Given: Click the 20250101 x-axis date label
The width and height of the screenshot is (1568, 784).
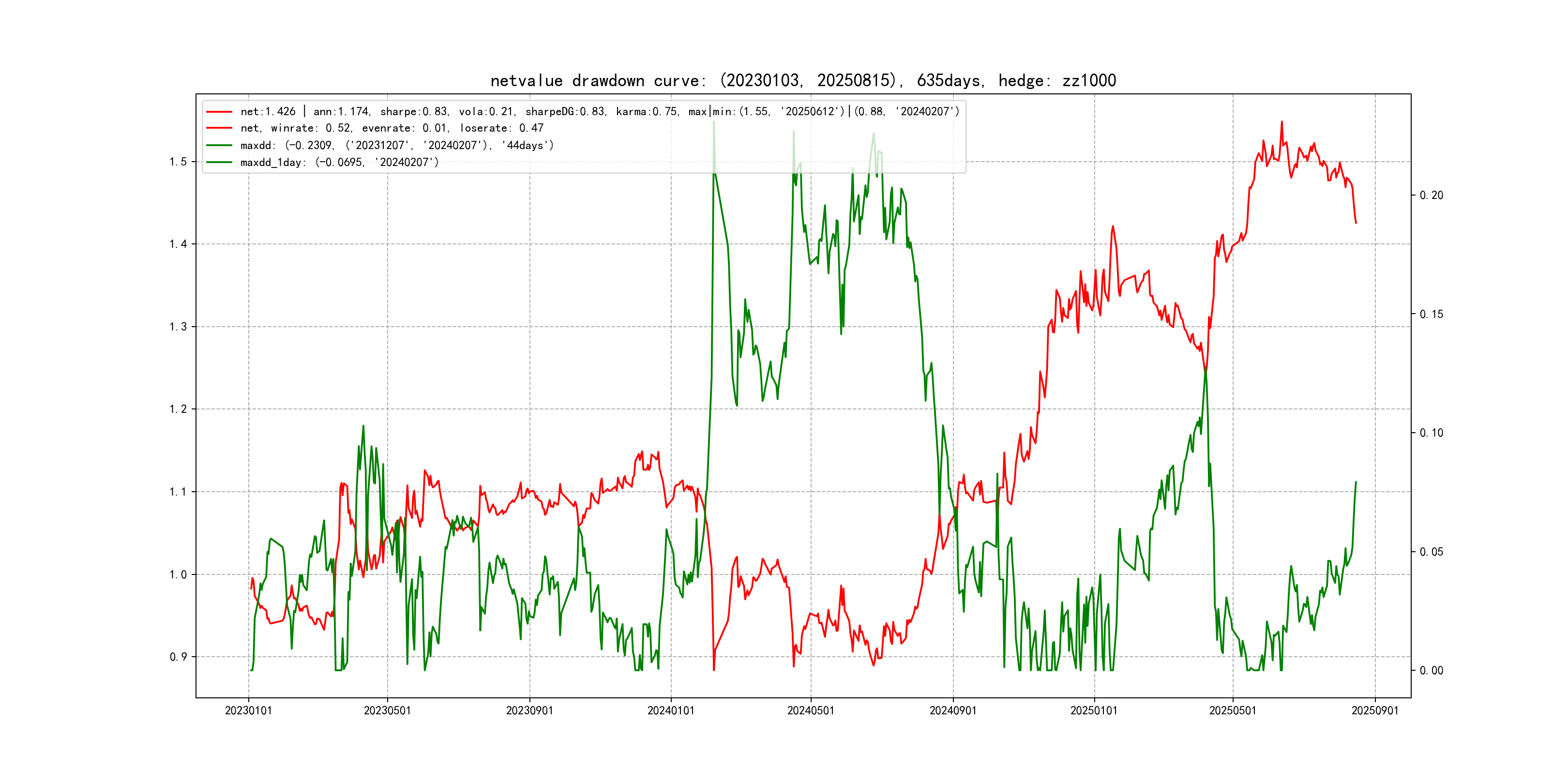Looking at the screenshot, I should click(1094, 711).
